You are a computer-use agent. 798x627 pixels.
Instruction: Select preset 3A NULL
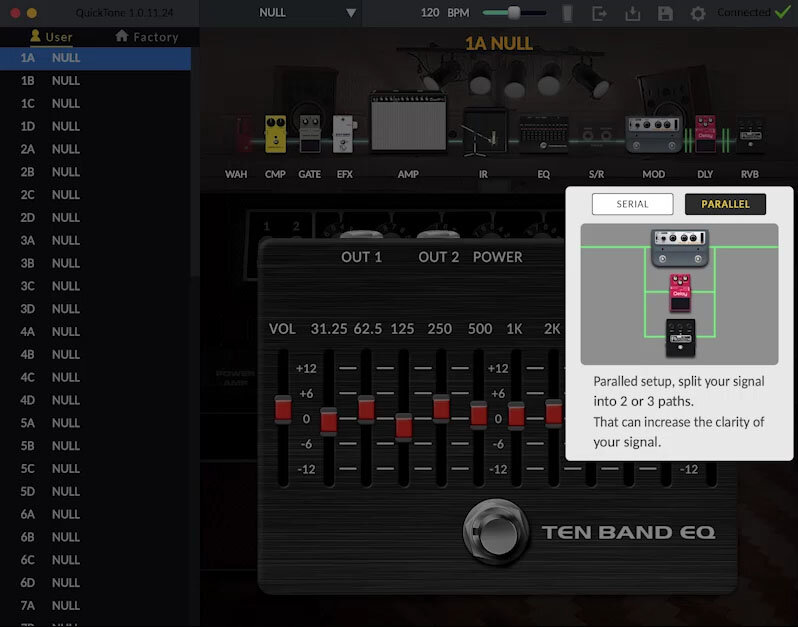coord(95,240)
